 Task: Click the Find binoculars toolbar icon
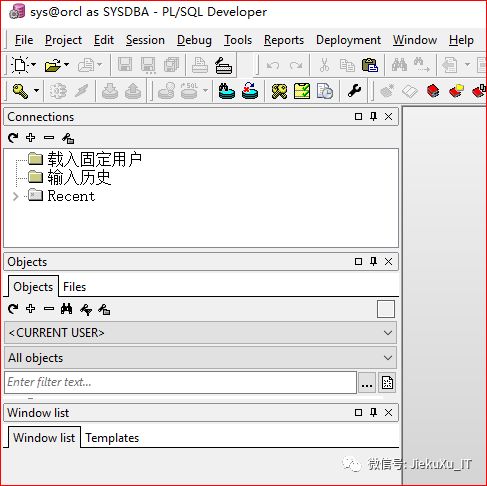pos(399,65)
